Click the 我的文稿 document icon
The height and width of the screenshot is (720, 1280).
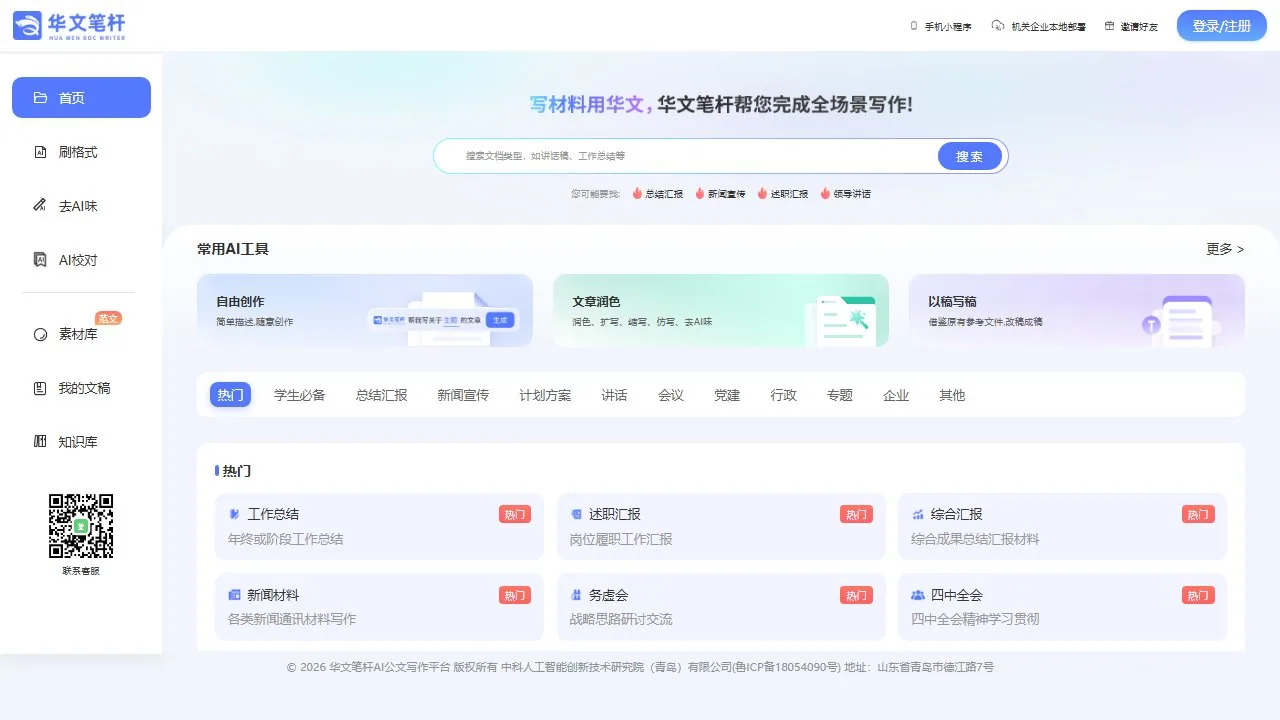point(40,388)
